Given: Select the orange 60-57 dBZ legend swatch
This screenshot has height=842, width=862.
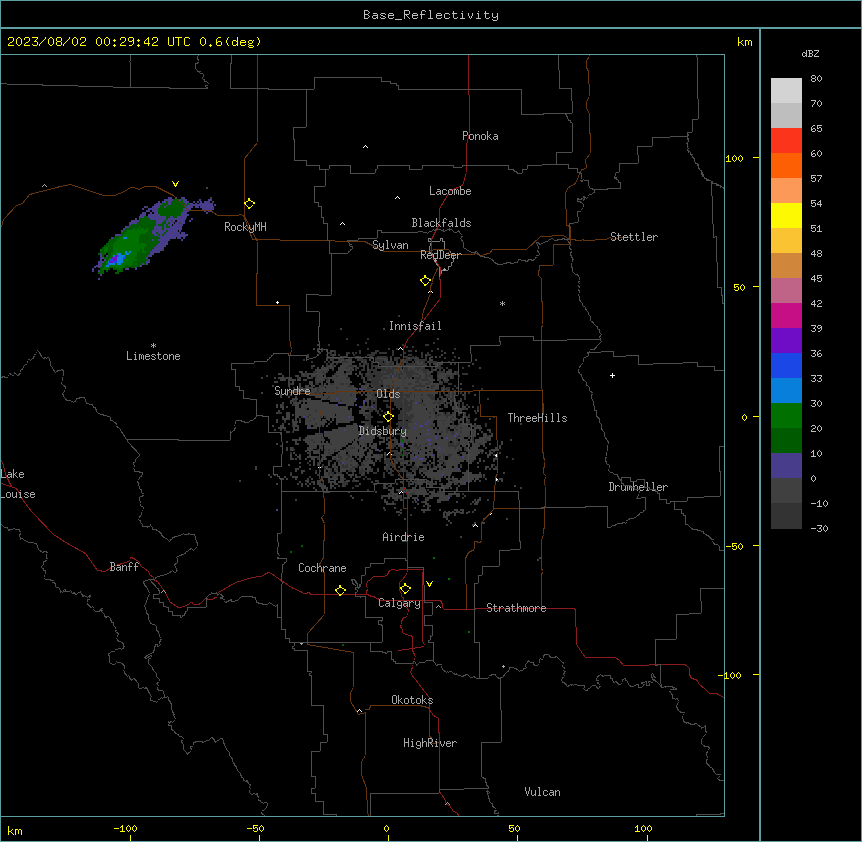Looking at the screenshot, I should (x=786, y=165).
